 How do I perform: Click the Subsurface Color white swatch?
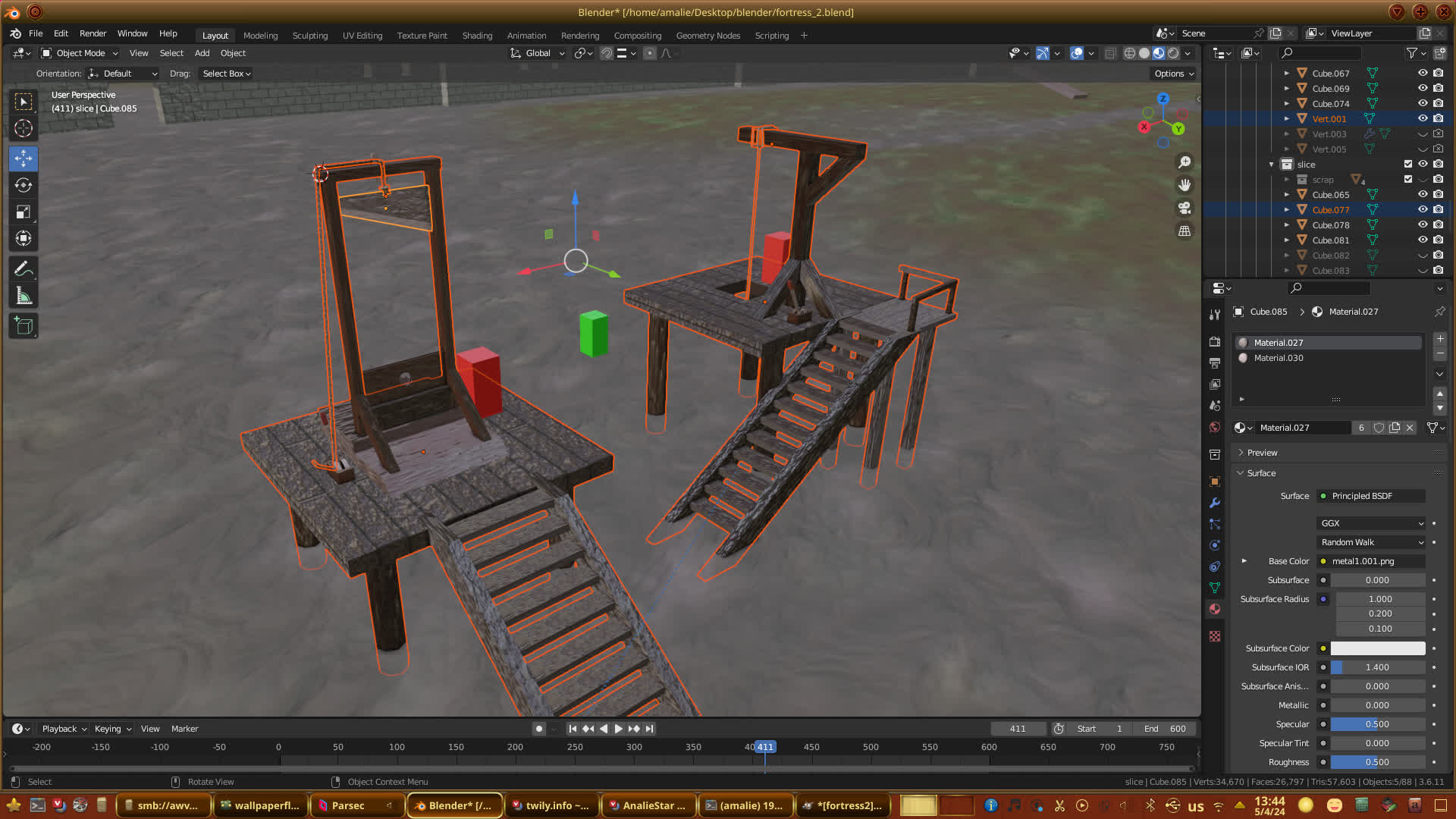point(1377,648)
